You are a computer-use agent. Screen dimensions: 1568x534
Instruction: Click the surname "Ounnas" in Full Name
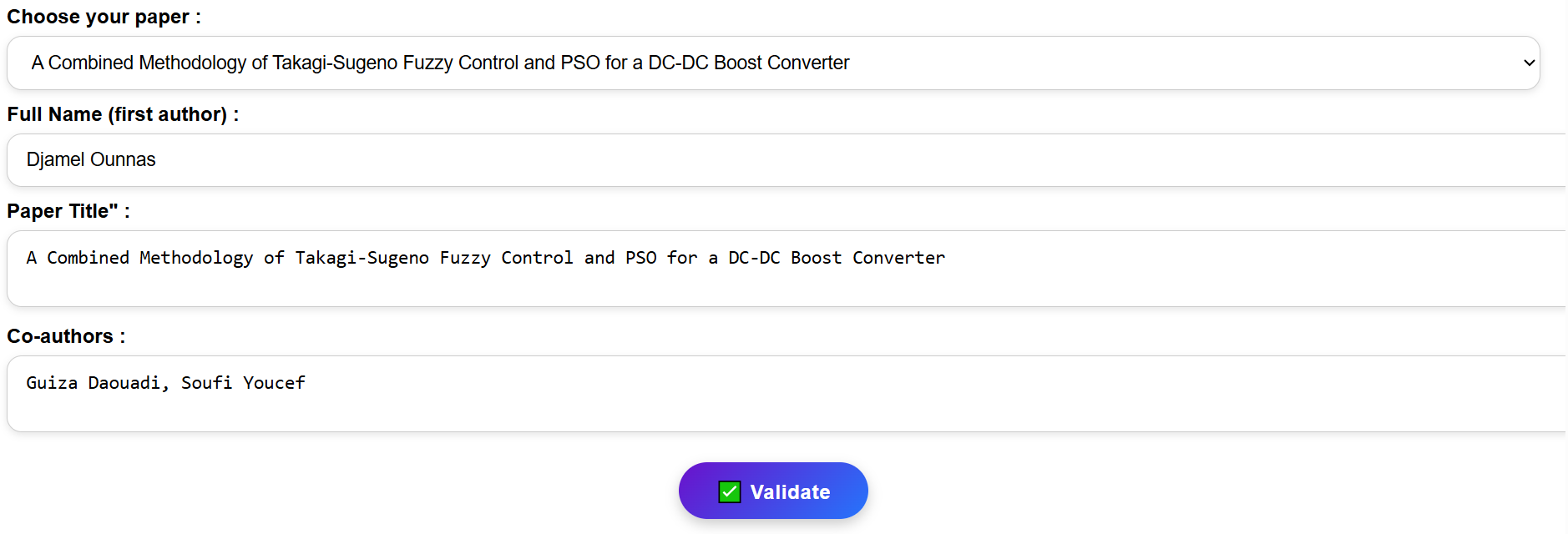(x=123, y=160)
